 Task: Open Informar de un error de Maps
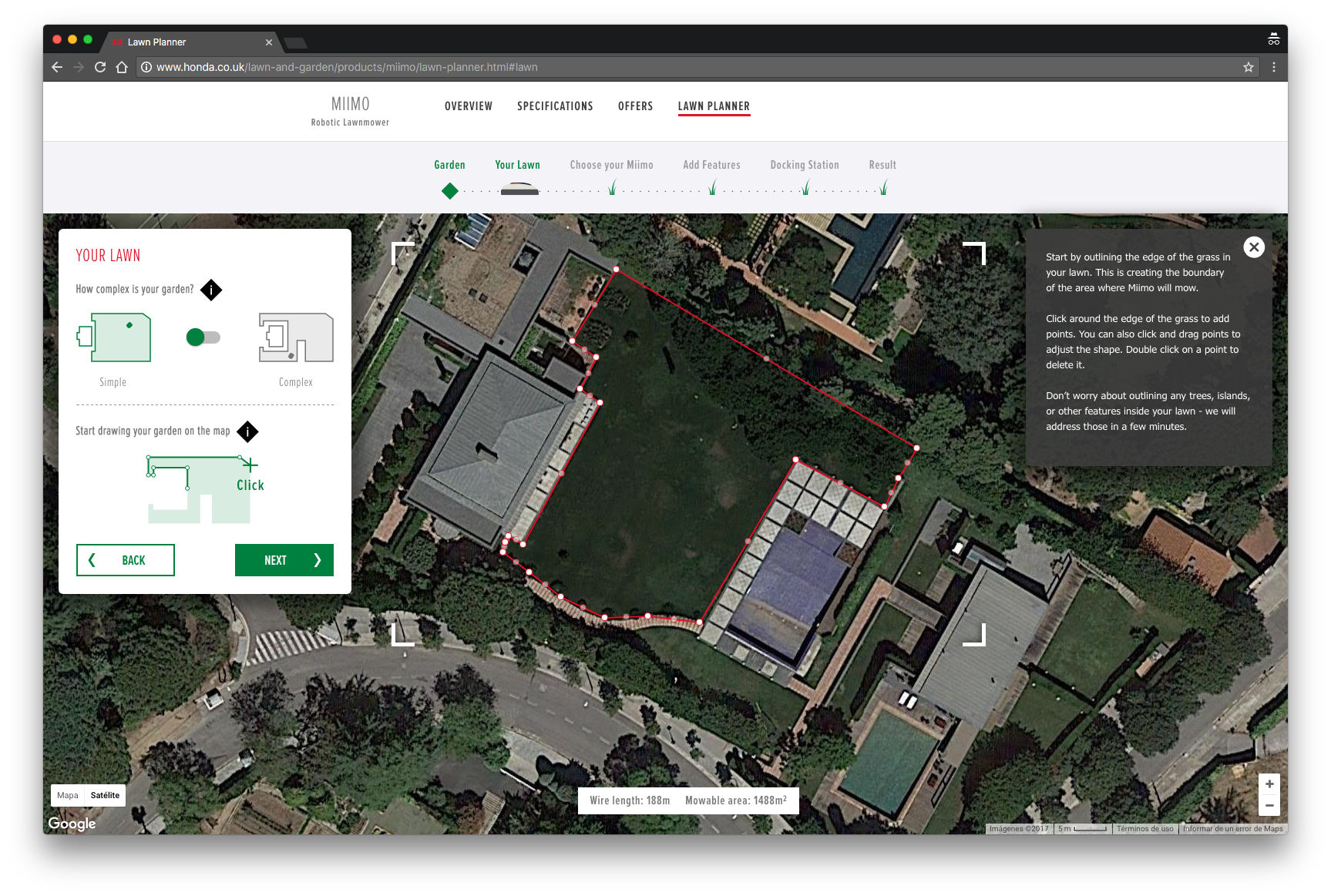coord(1233,829)
